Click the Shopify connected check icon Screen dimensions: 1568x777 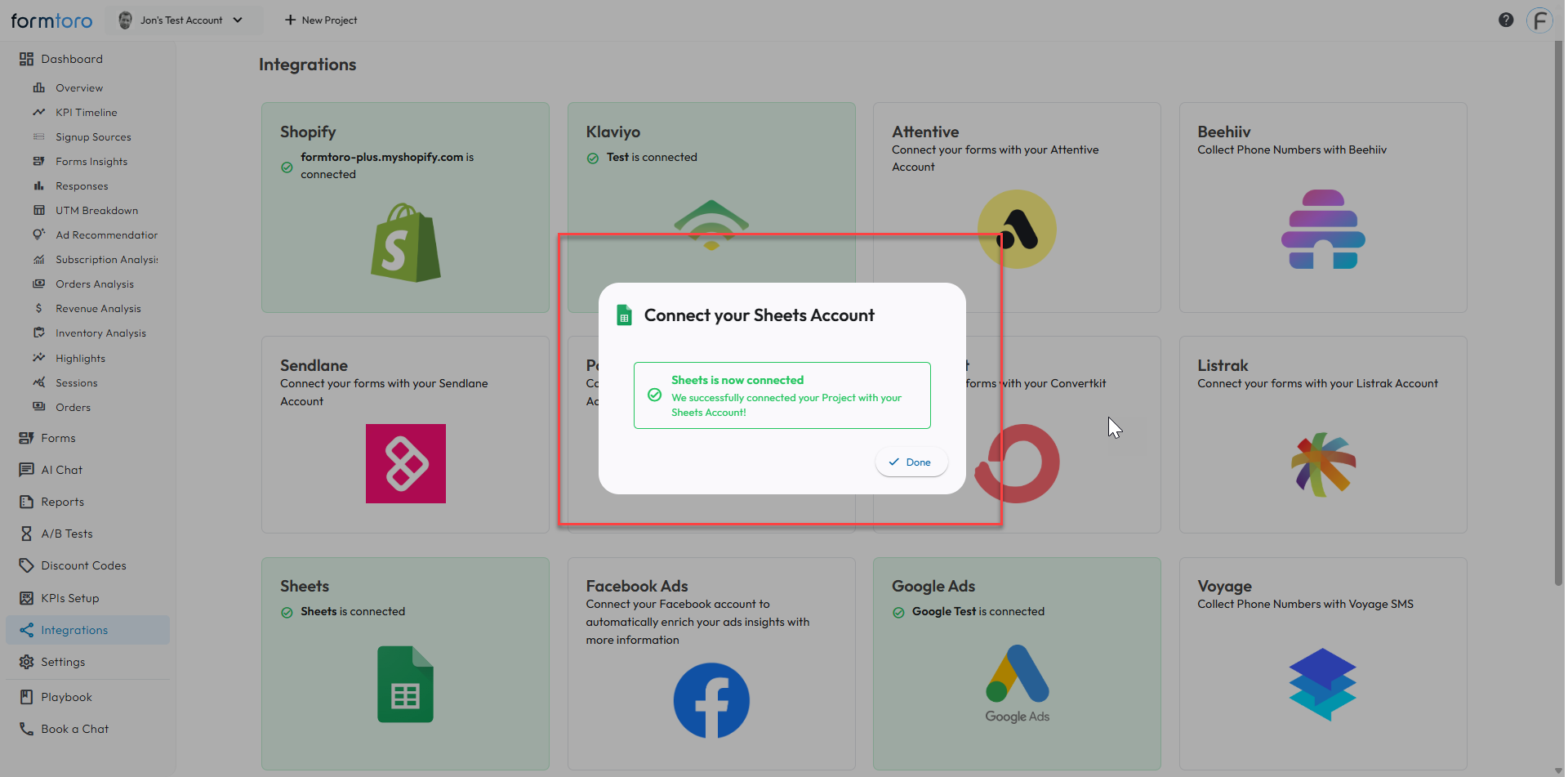tap(287, 167)
